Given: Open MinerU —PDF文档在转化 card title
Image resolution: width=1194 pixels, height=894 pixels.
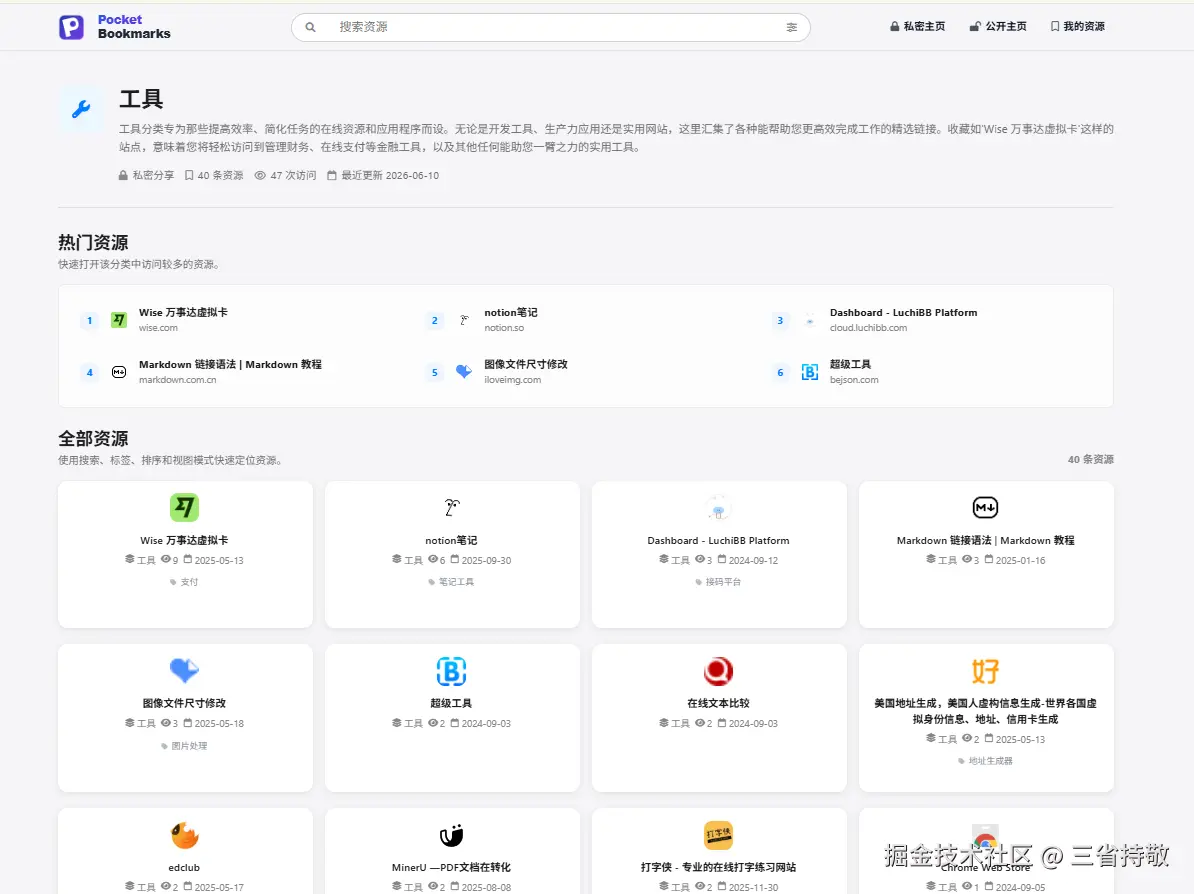Looking at the screenshot, I should tap(452, 867).
